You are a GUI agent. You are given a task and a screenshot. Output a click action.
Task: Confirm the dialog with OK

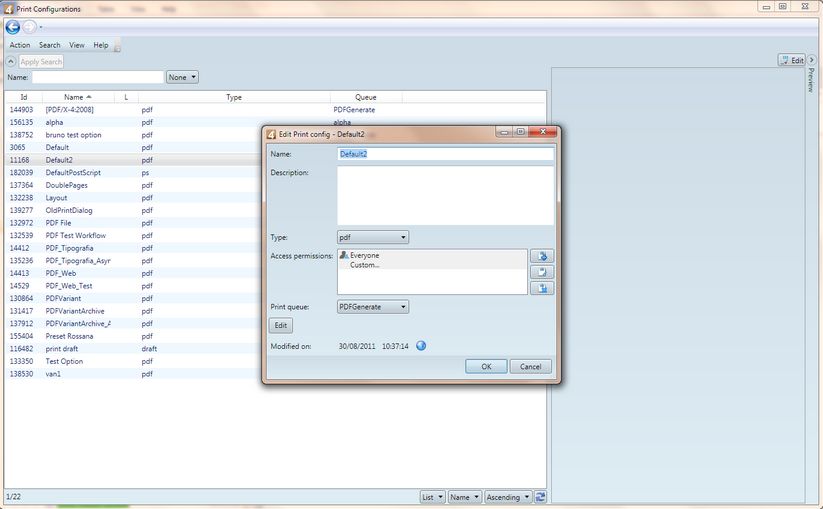coord(486,366)
